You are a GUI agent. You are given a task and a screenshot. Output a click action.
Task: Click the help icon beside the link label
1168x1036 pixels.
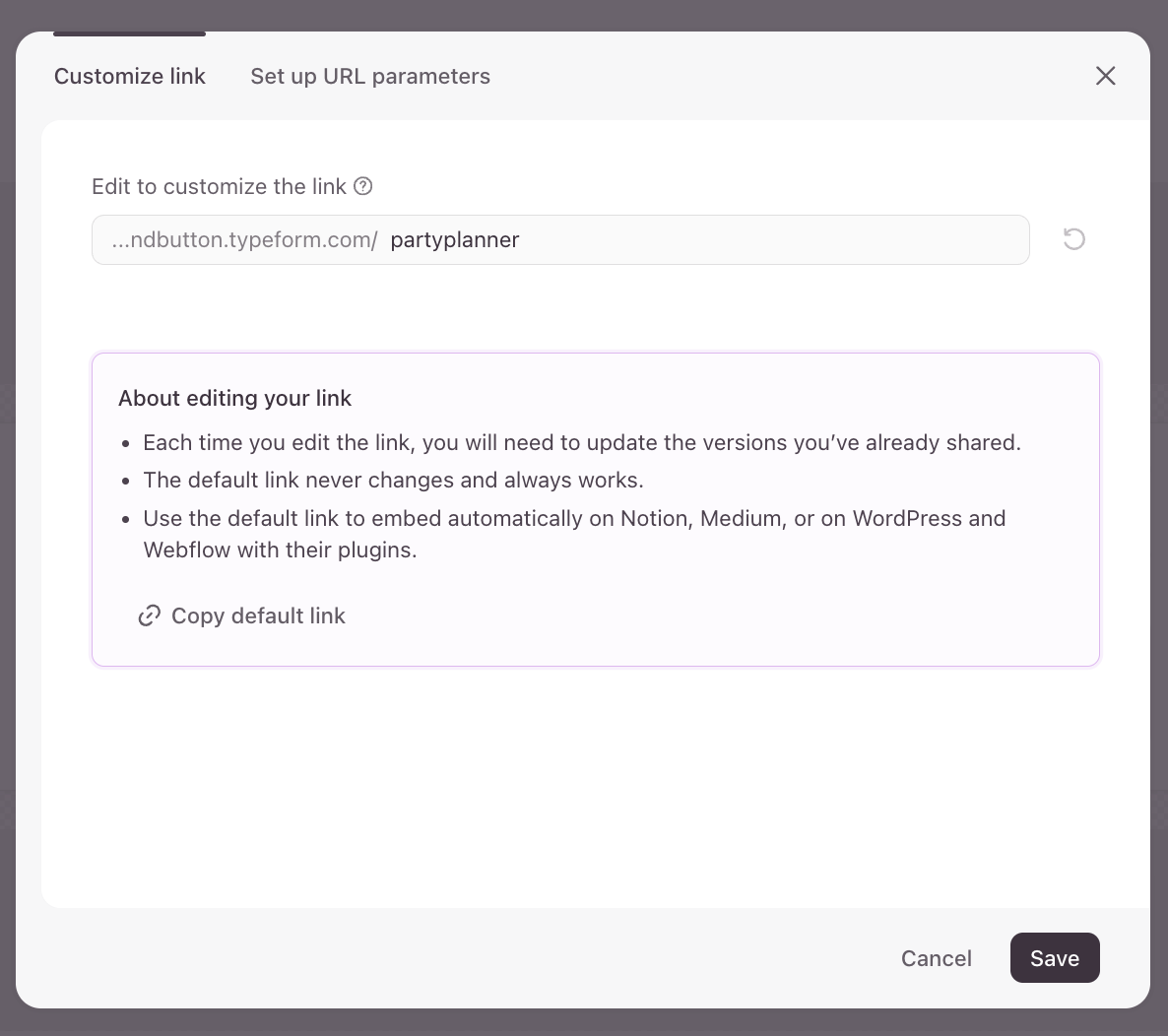(x=363, y=186)
